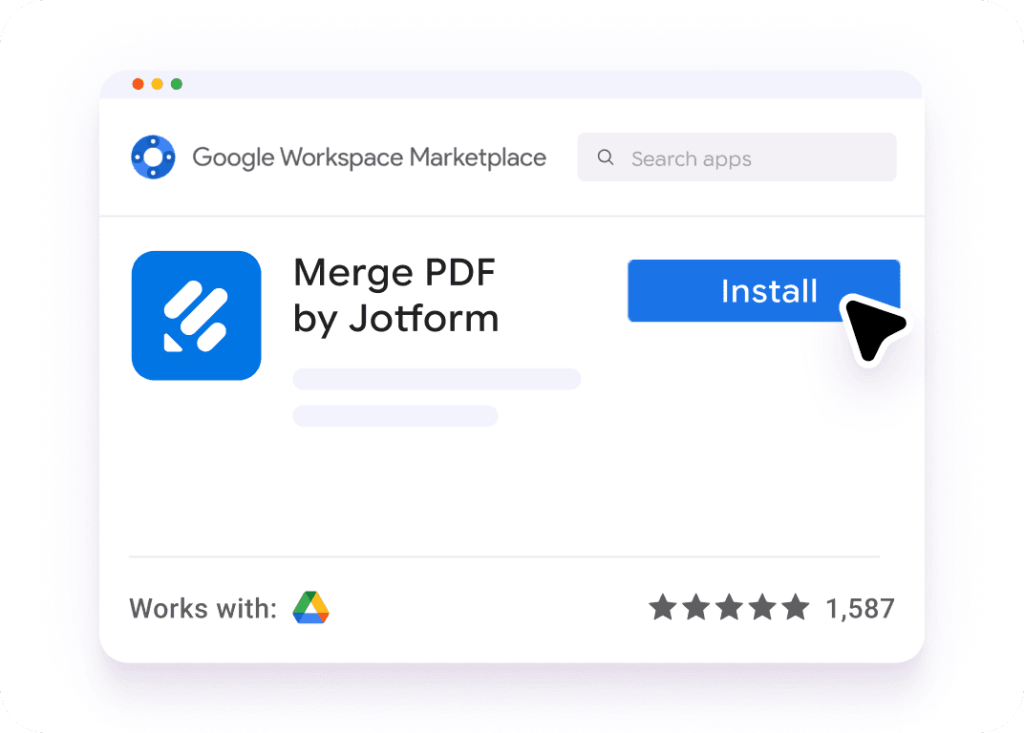The height and width of the screenshot is (733, 1024).
Task: Click the Works with label
Action: (x=203, y=608)
